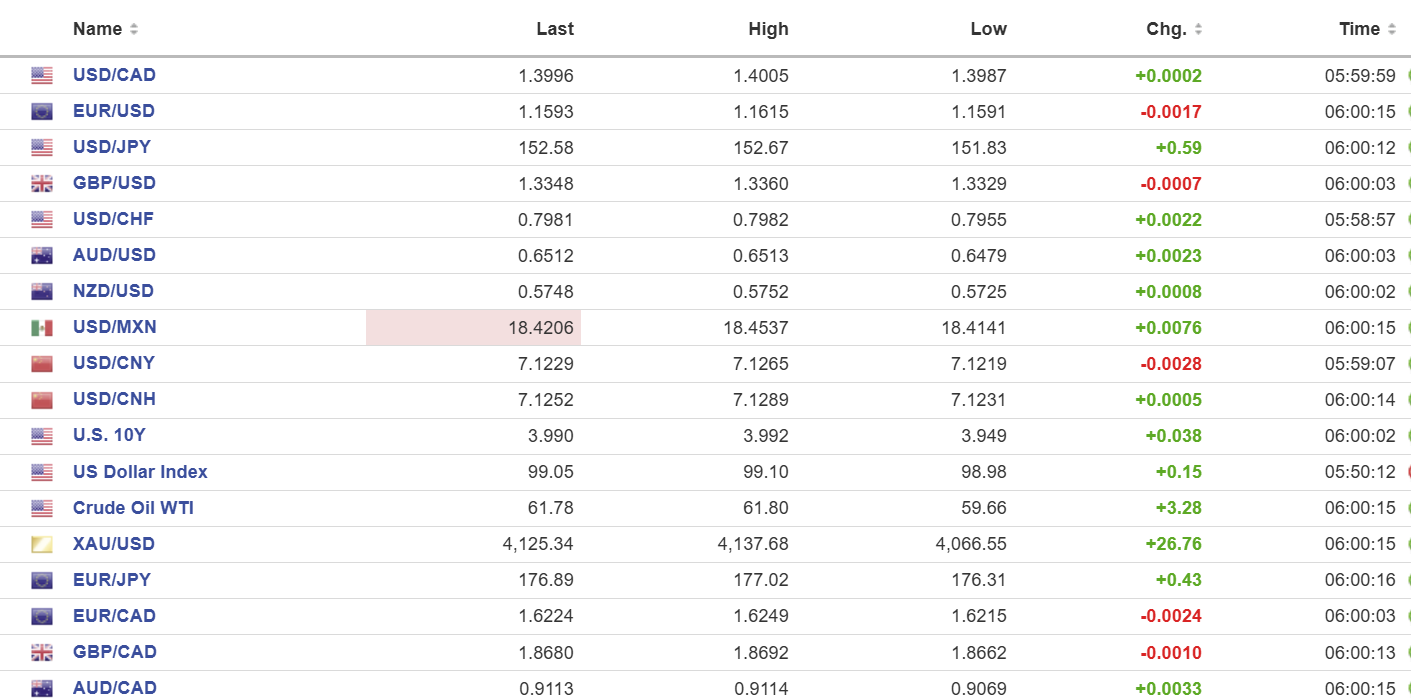Open the U.S. 10Y yield link
This screenshot has height=699, width=1411.
click(x=109, y=435)
